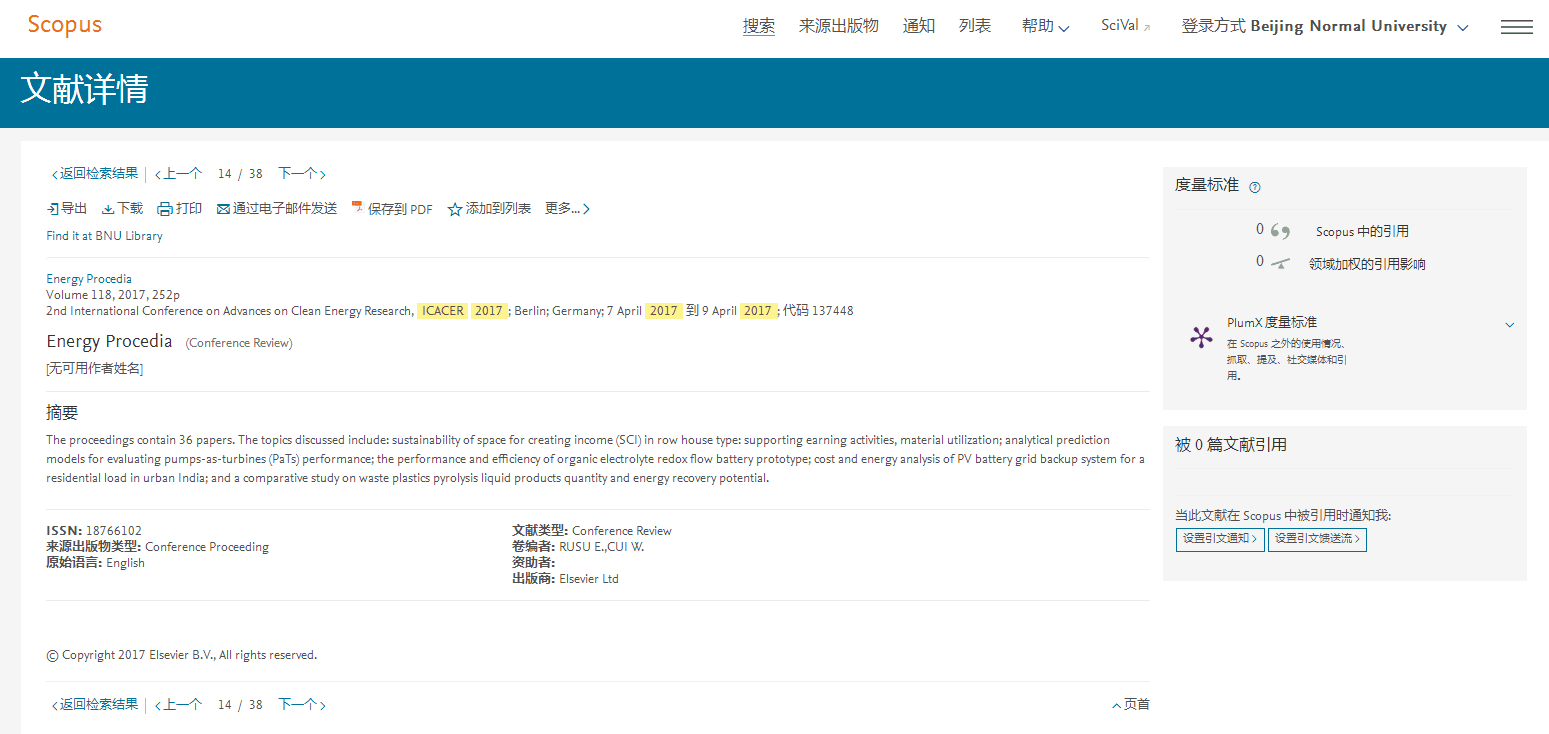Click the Print (打印) icon

165,209
